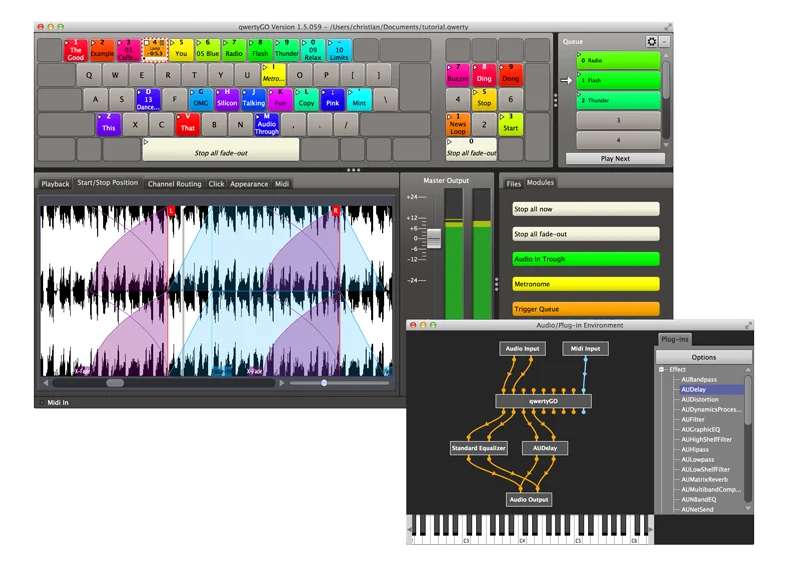The height and width of the screenshot is (575, 800).
Task: Select AUDistortion in the effect list
Action: [699, 399]
